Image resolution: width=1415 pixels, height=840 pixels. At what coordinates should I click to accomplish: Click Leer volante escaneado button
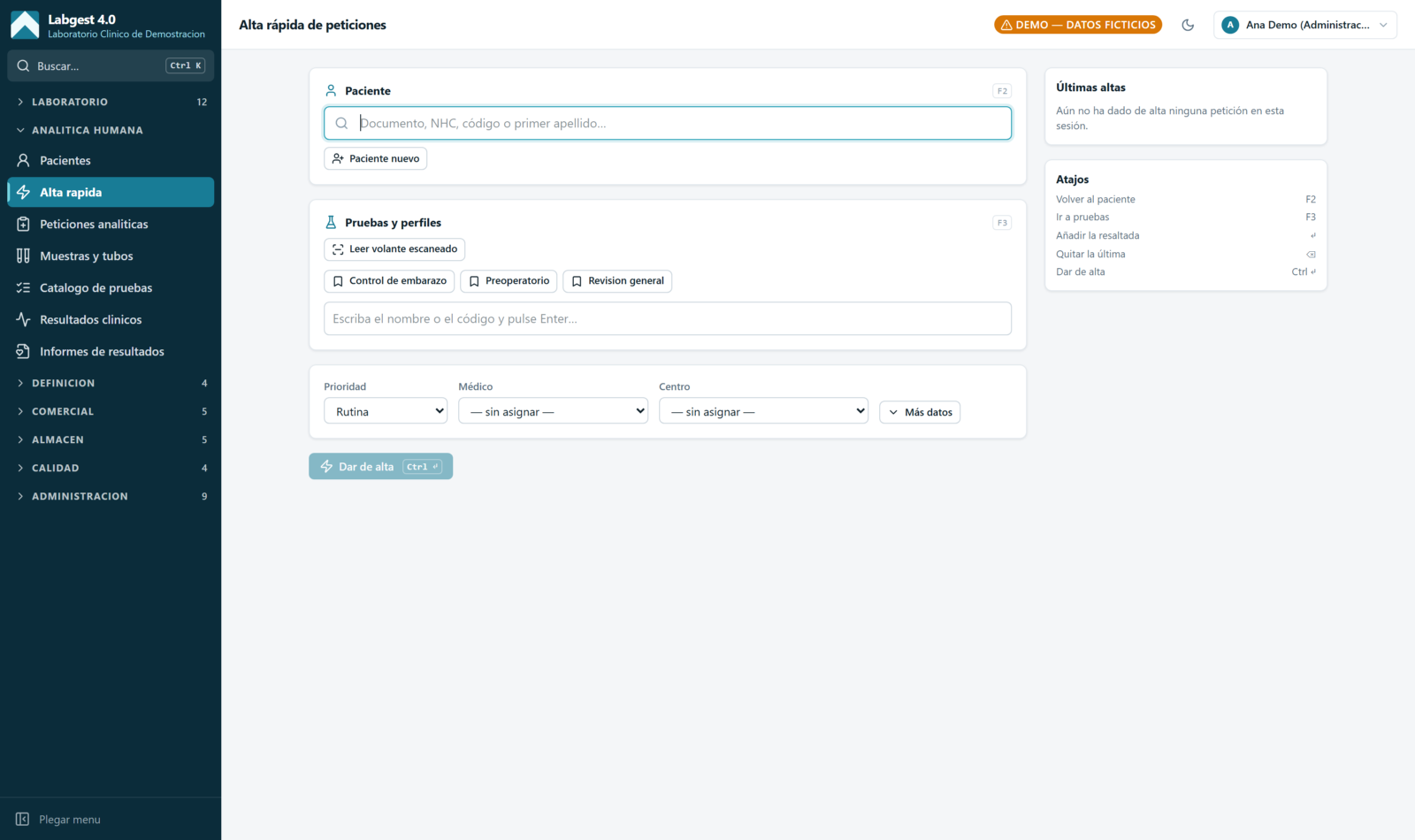click(x=394, y=249)
